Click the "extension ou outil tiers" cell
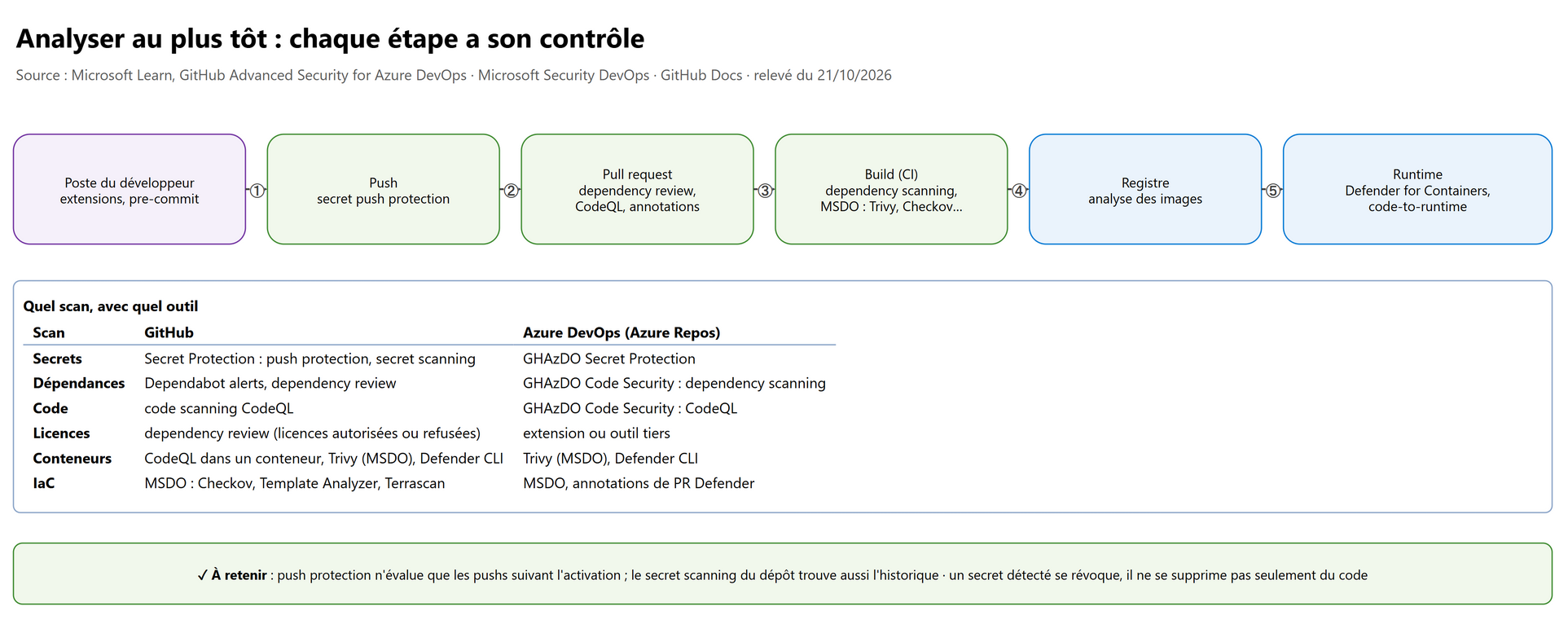Viewport: 1568px width, 620px height. click(x=596, y=433)
